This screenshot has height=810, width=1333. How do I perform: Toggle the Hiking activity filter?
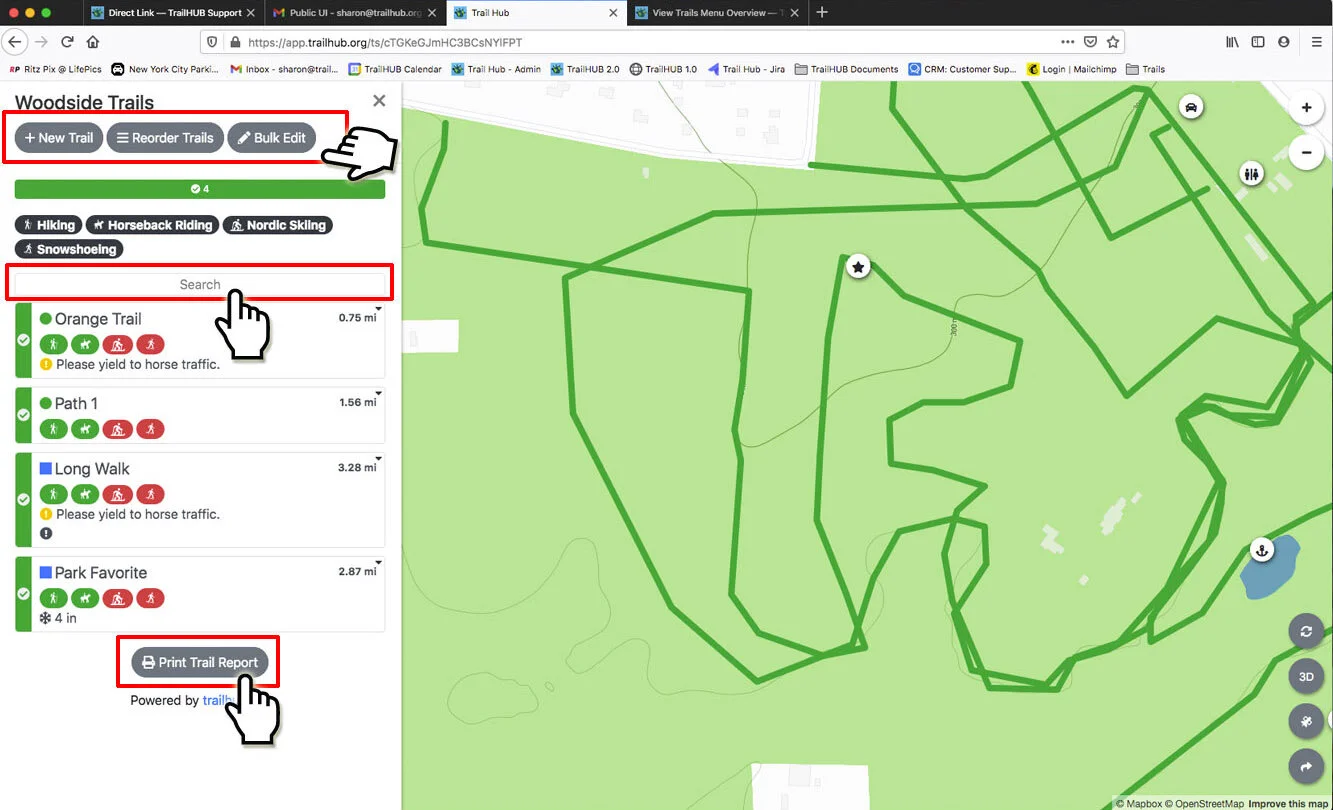(48, 225)
